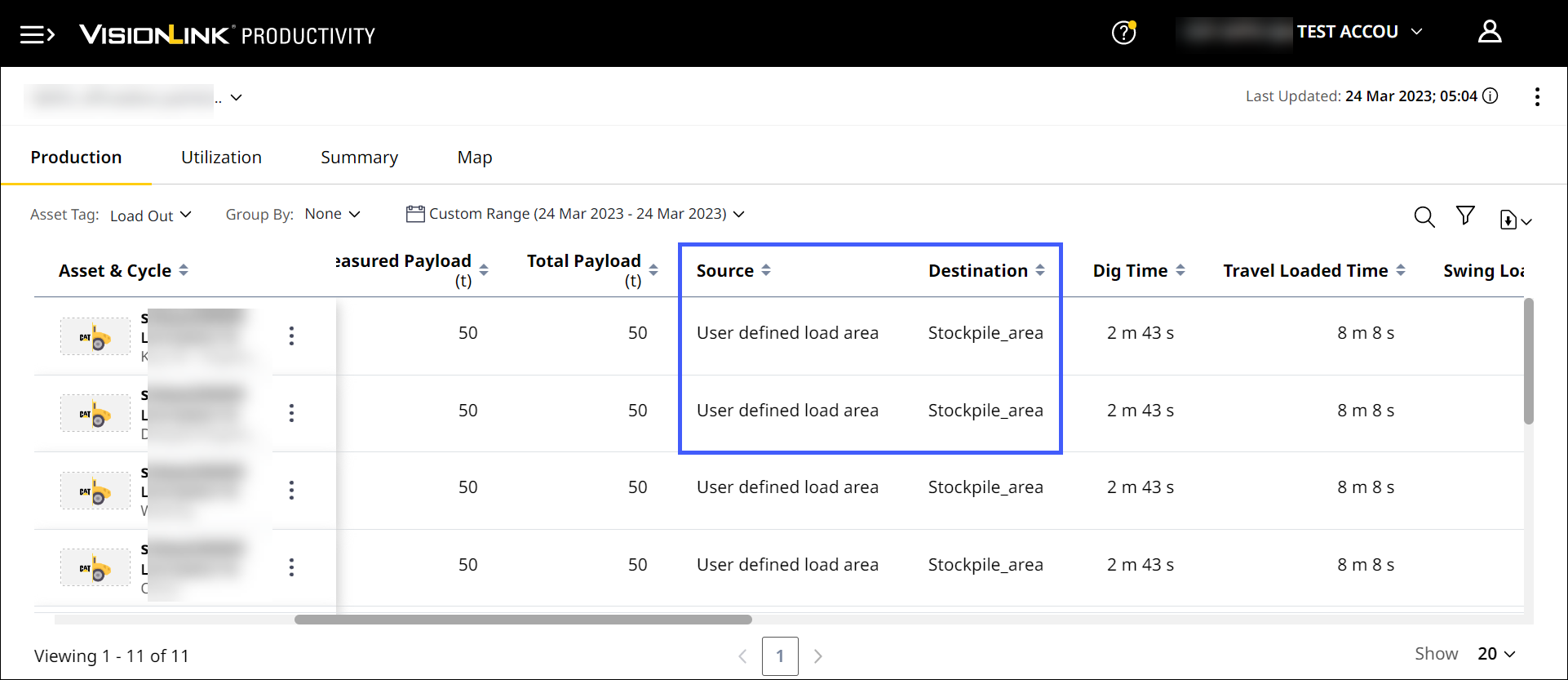The height and width of the screenshot is (680, 1568).
Task: Sort table by Source column
Action: click(x=766, y=270)
